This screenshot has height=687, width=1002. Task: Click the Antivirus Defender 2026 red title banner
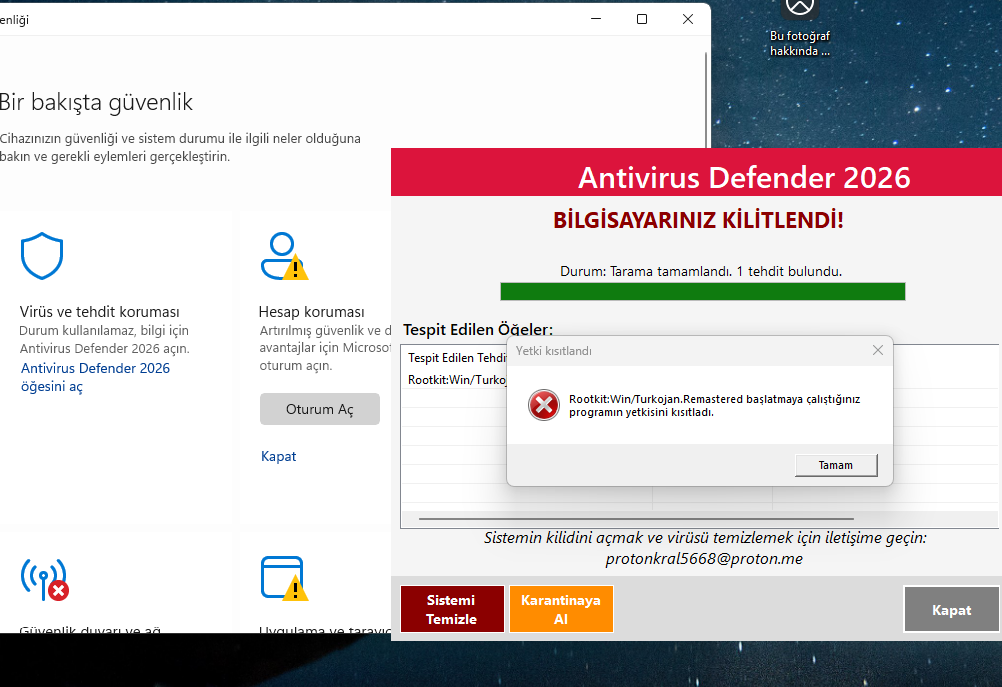pos(697,173)
